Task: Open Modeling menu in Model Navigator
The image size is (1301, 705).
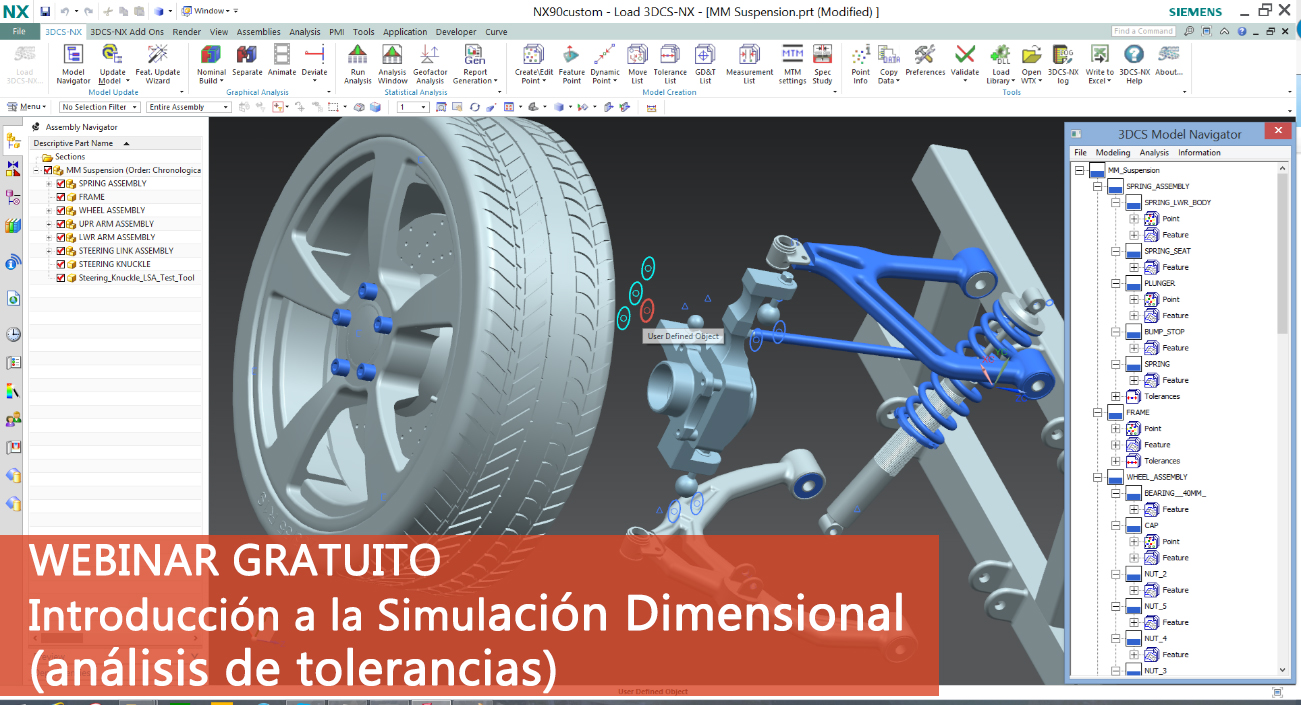Action: point(1113,153)
